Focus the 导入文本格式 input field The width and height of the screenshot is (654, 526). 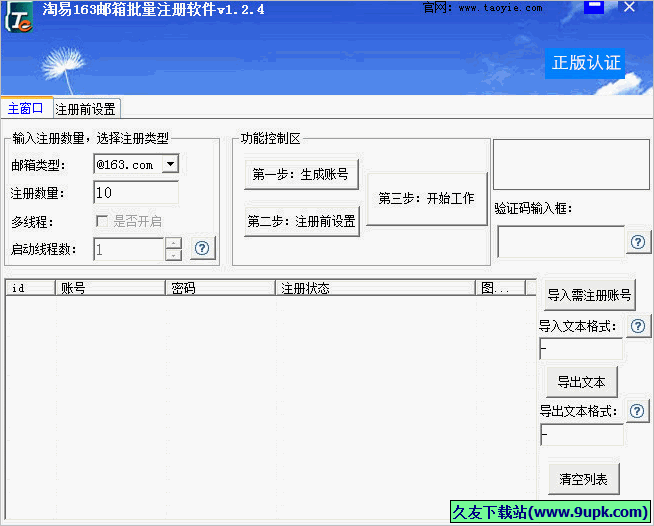pyautogui.click(x=581, y=349)
